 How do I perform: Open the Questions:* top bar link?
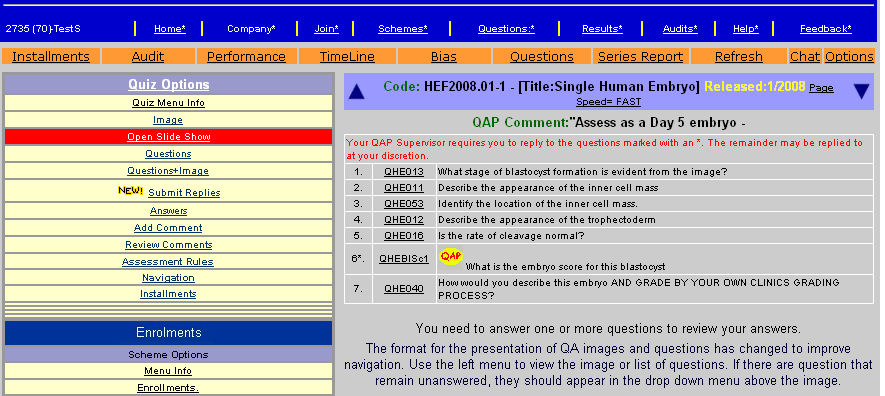506,29
